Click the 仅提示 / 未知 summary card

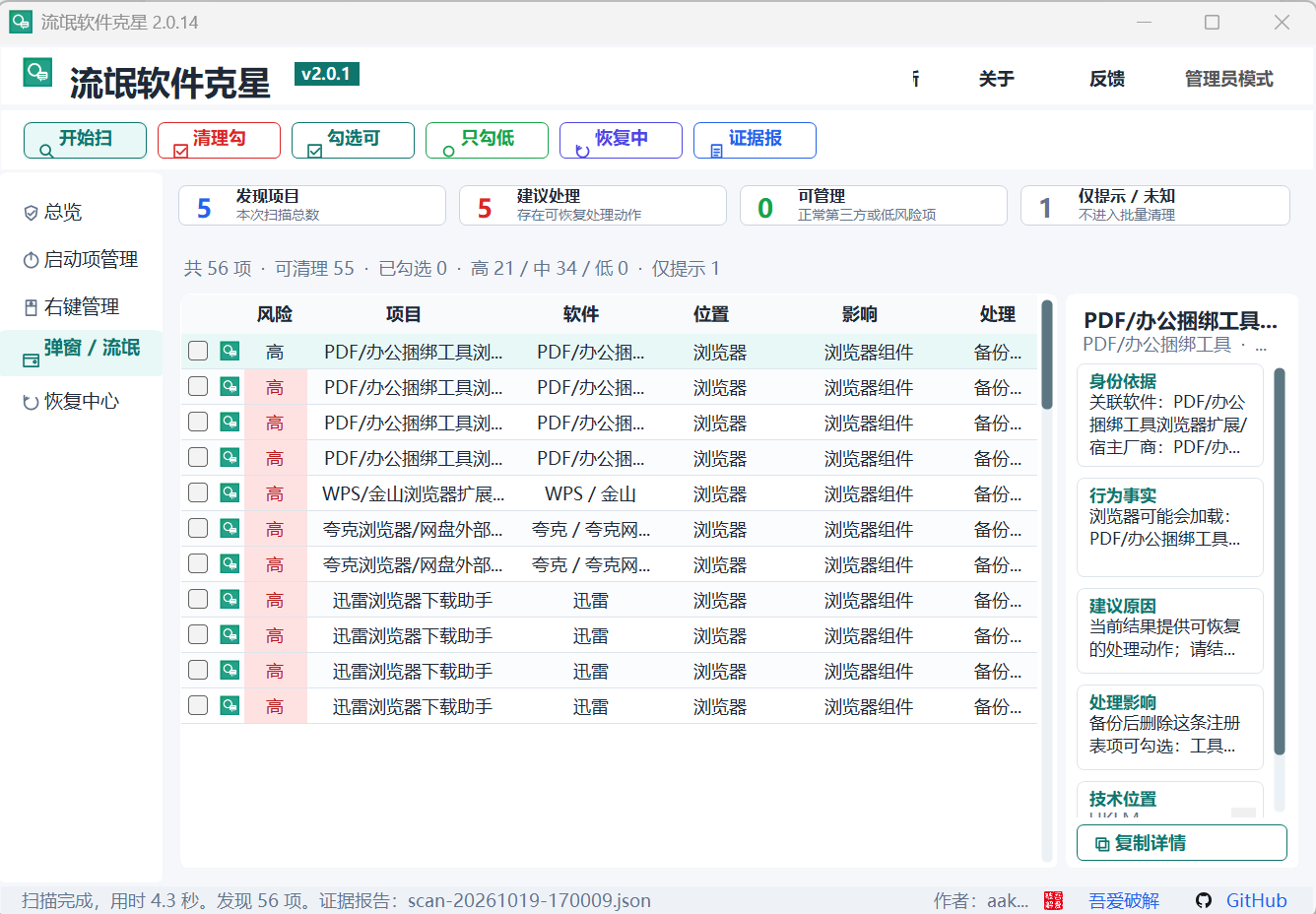[x=1155, y=206]
